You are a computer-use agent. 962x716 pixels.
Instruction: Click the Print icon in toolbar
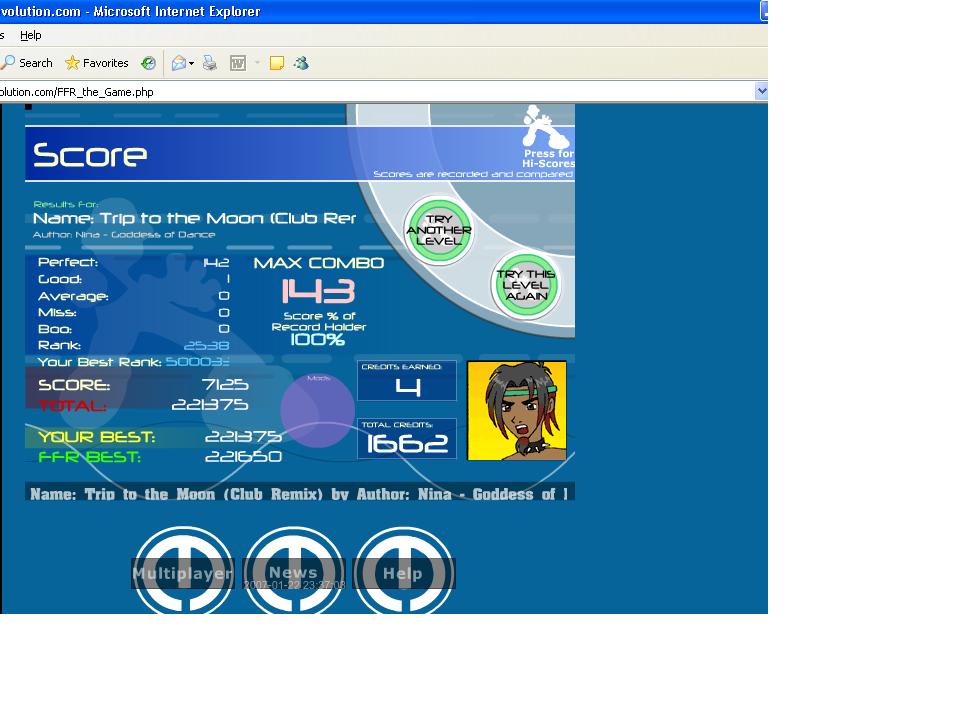(210, 63)
